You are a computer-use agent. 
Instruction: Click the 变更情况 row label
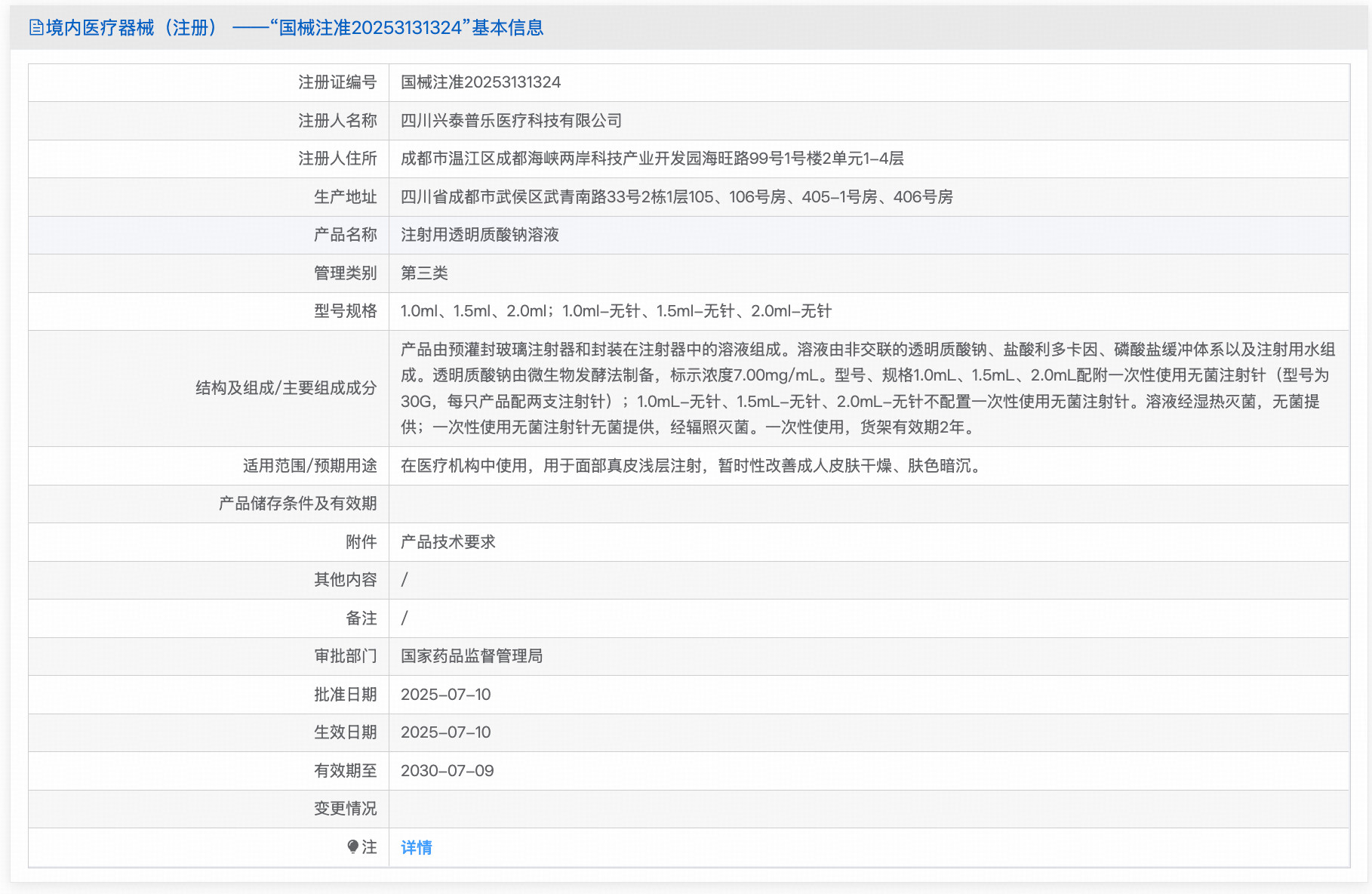(x=345, y=809)
